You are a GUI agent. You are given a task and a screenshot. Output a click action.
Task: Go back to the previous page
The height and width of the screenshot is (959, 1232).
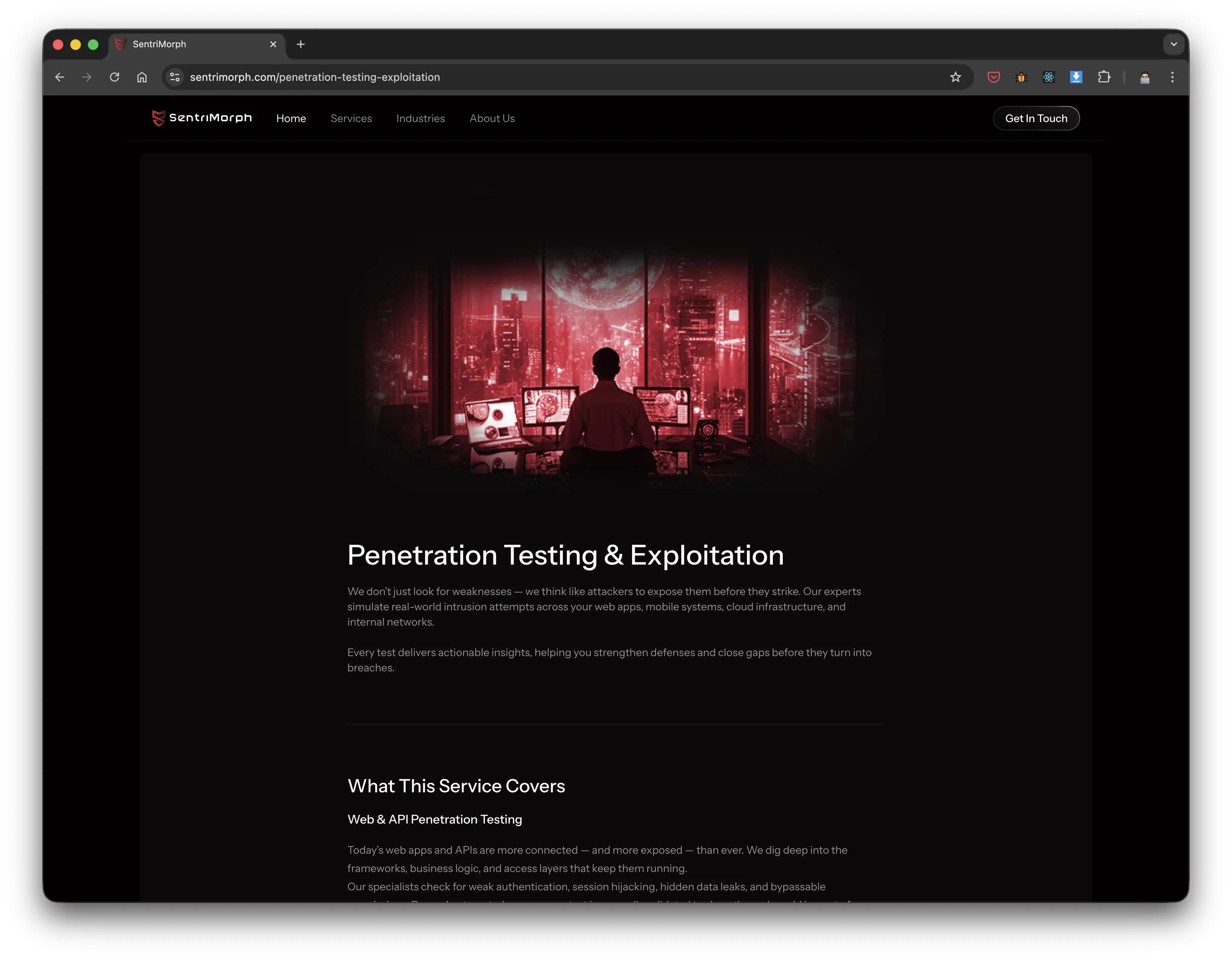tap(60, 77)
